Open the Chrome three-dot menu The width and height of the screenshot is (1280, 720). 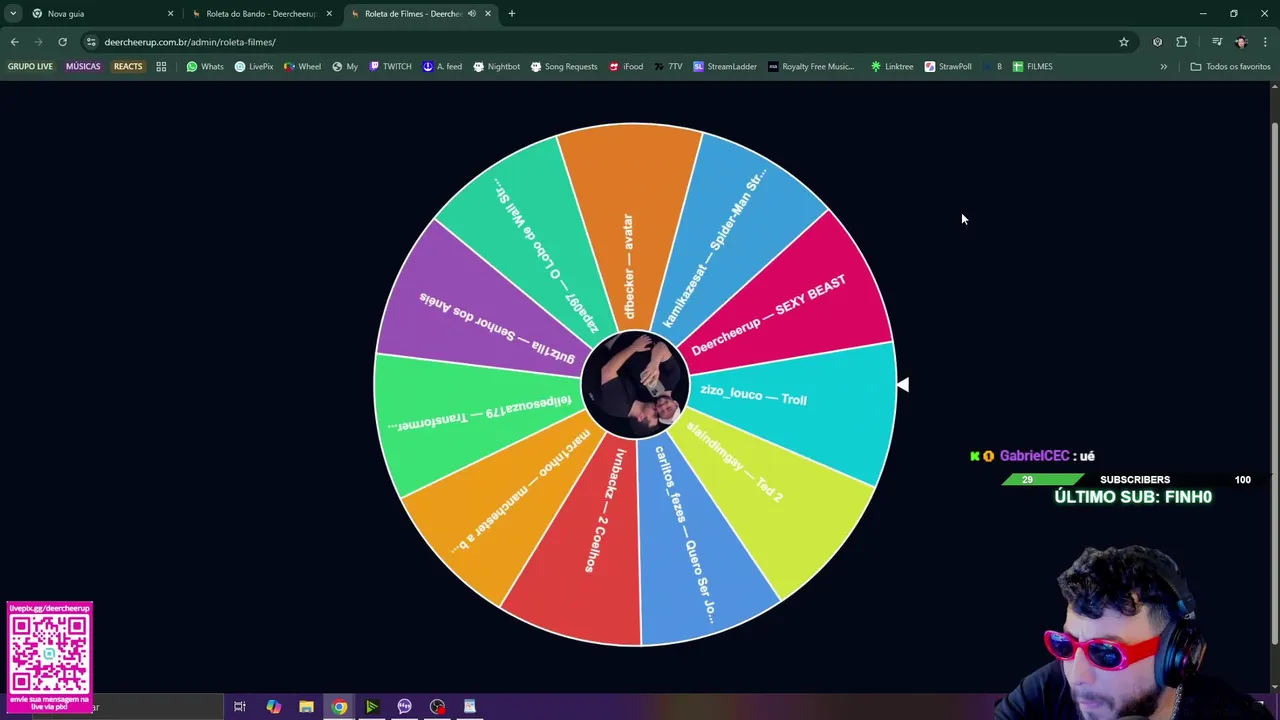point(1266,42)
